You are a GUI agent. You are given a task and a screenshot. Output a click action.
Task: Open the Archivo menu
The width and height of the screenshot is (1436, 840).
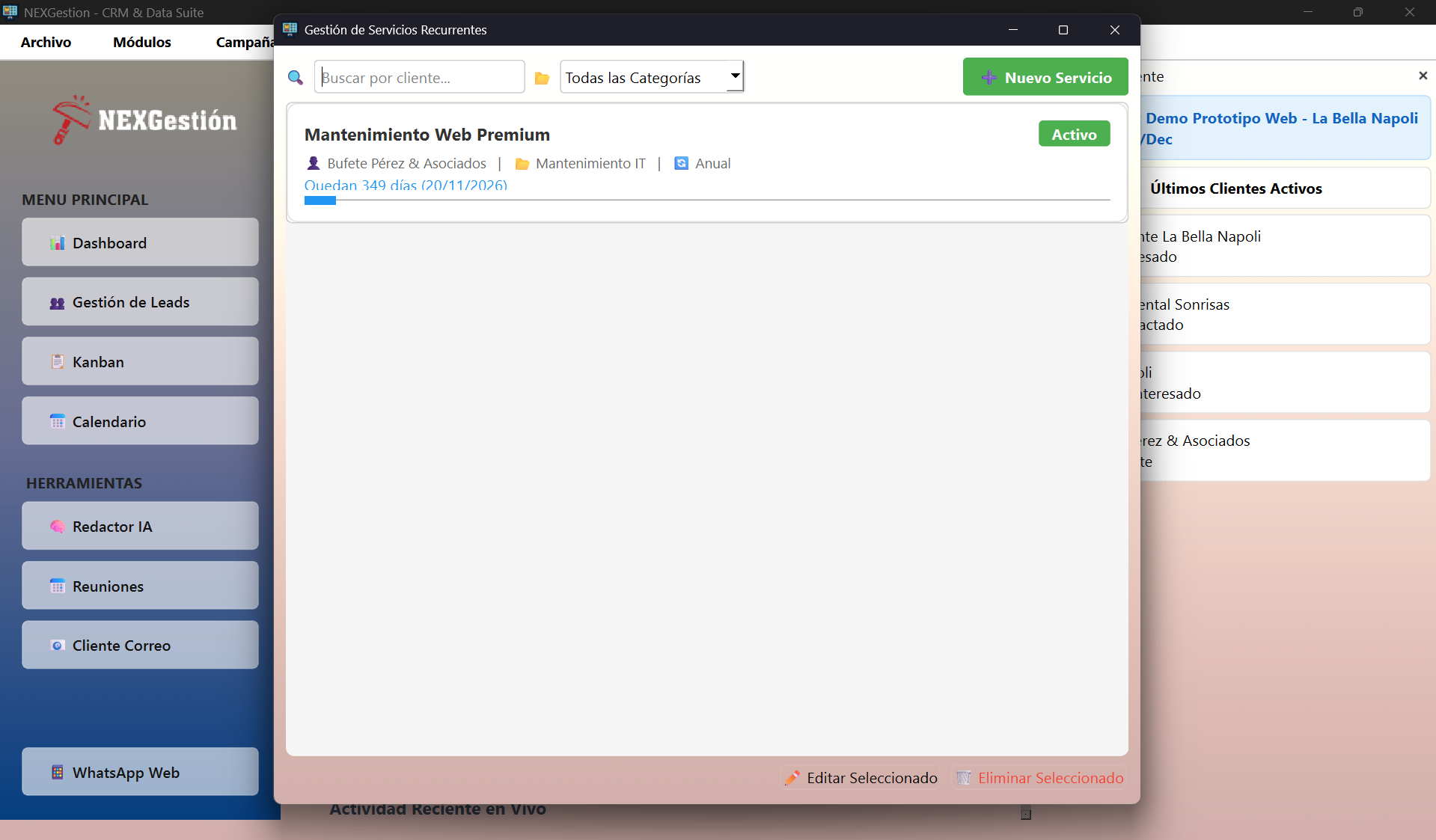(46, 42)
